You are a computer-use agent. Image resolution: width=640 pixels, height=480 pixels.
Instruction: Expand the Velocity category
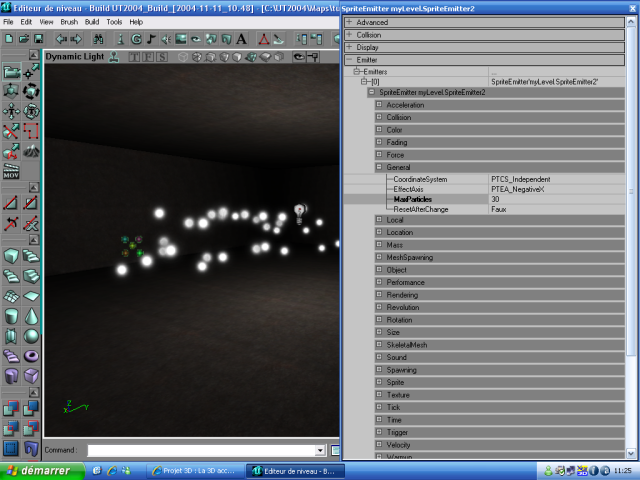point(379,444)
